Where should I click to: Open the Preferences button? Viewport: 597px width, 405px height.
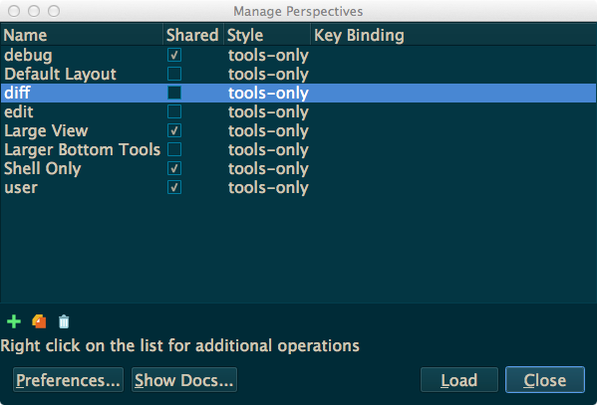(68, 379)
